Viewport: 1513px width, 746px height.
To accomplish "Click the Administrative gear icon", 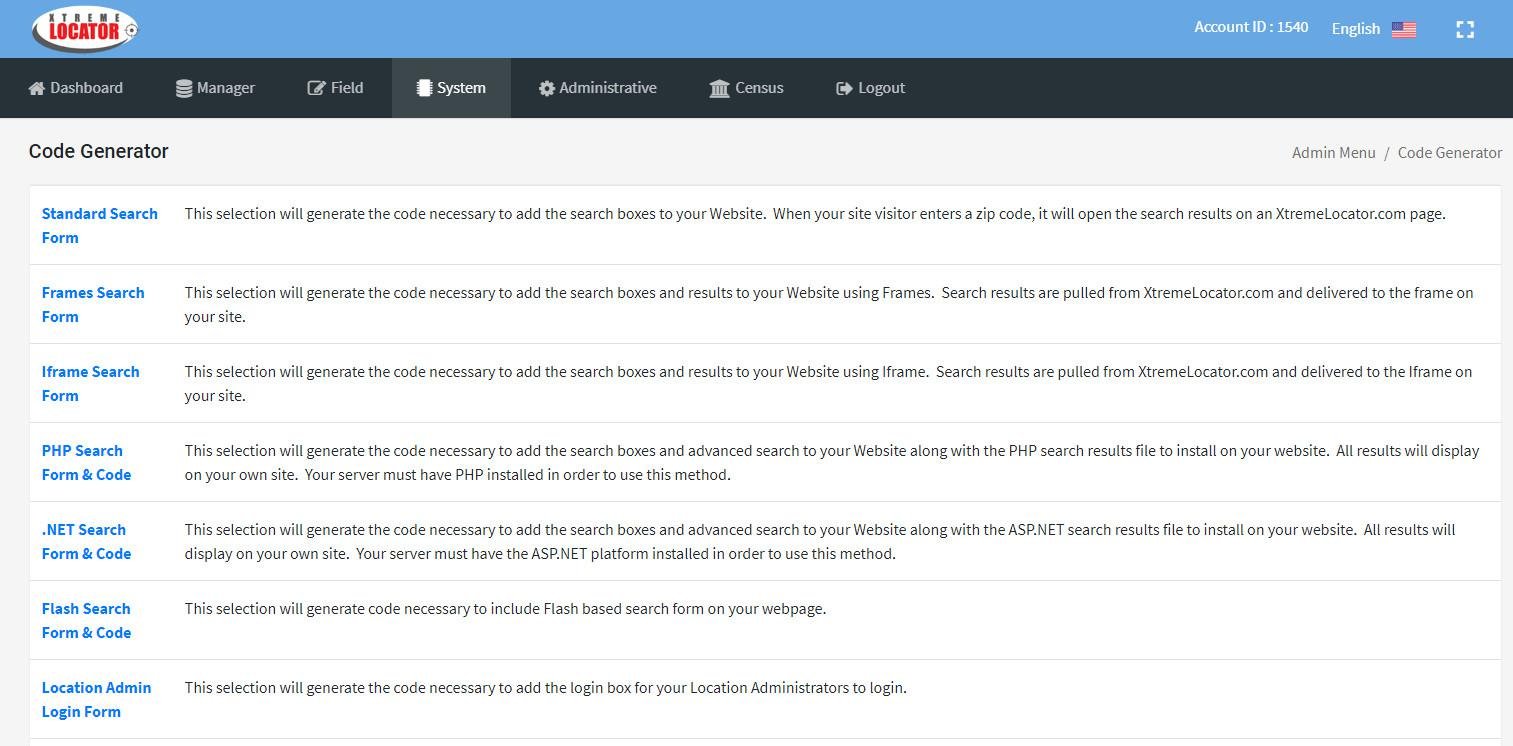I will 546,88.
